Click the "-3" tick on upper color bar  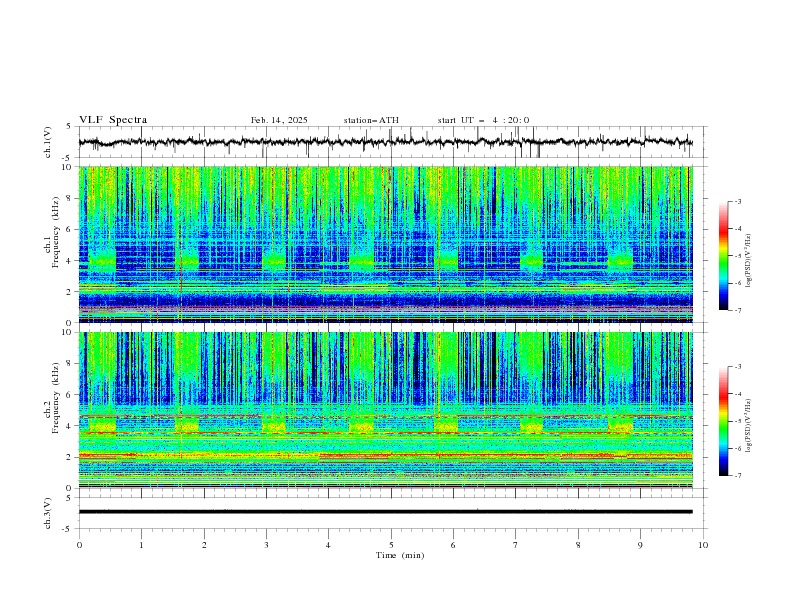[737, 201]
